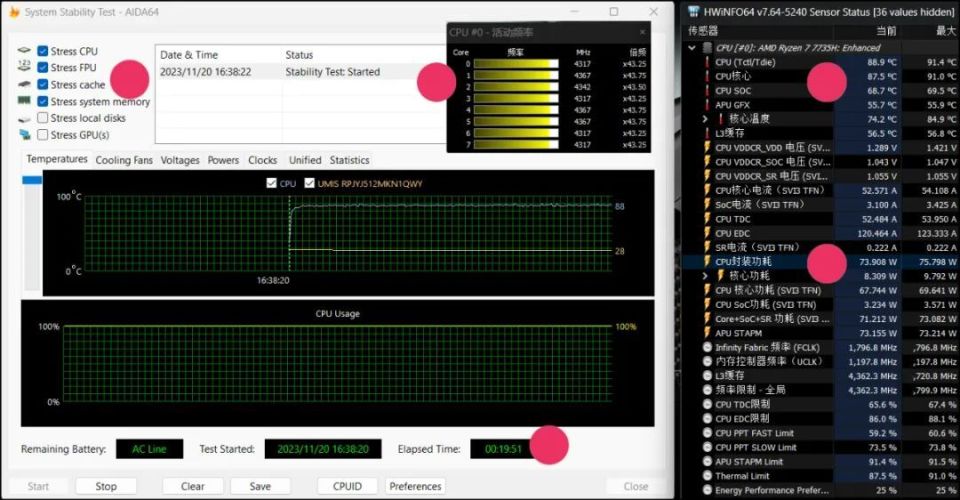Click the CPU chip icon beside Stress CPU
Screen dimensions: 960x500
tap(24, 51)
